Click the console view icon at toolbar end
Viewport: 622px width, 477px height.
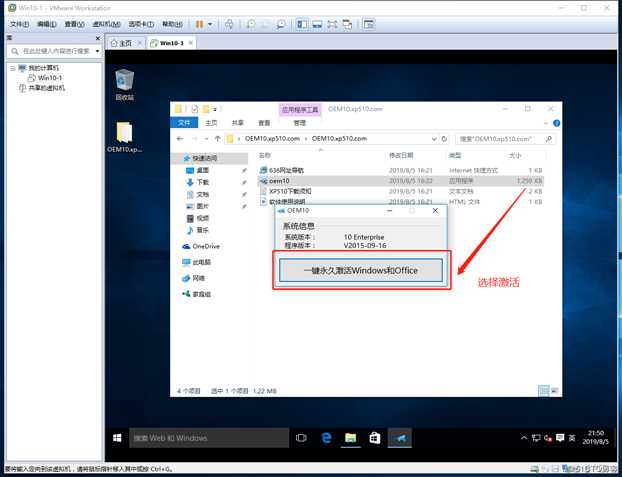pos(369,25)
